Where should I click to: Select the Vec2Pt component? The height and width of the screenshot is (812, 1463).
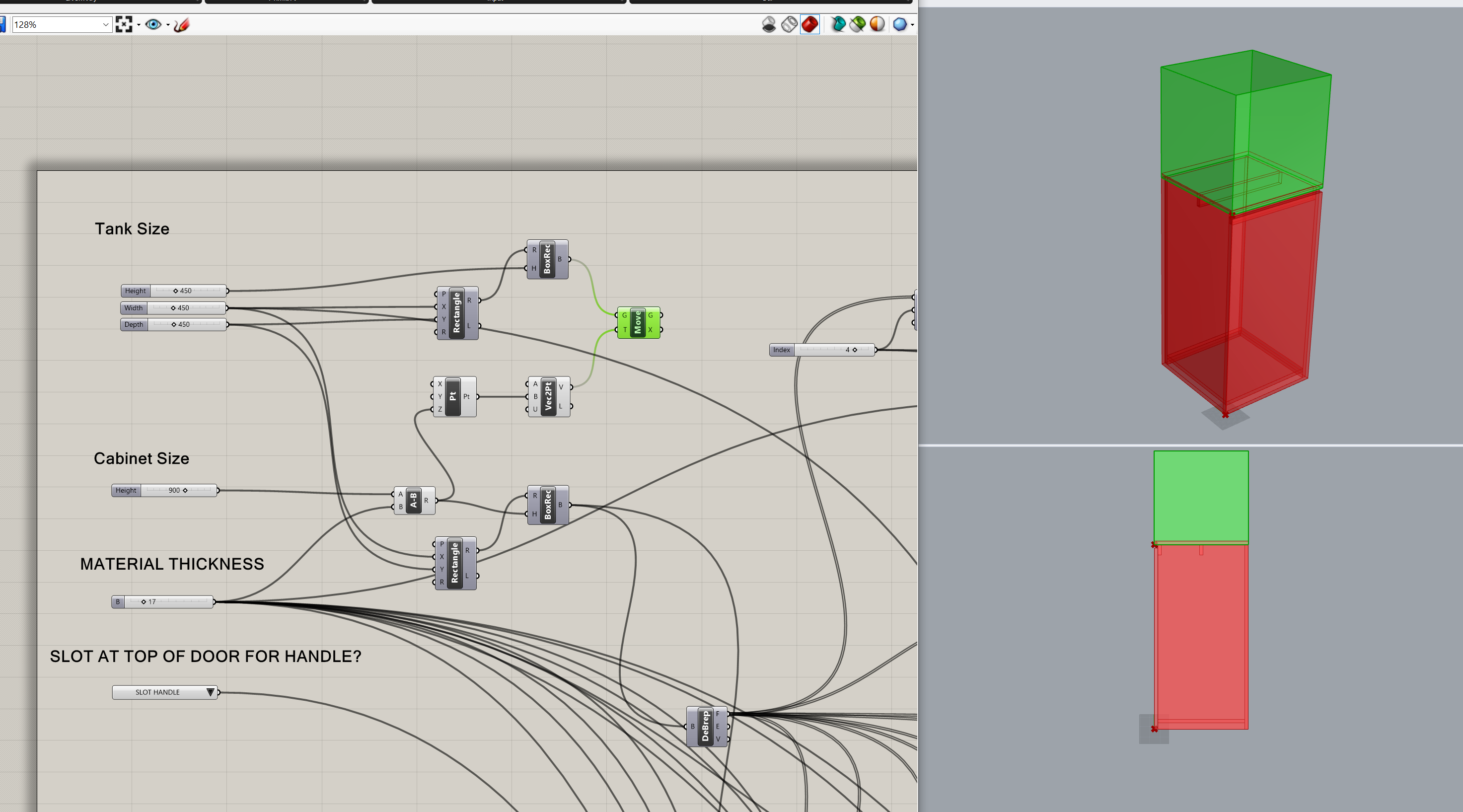(548, 396)
